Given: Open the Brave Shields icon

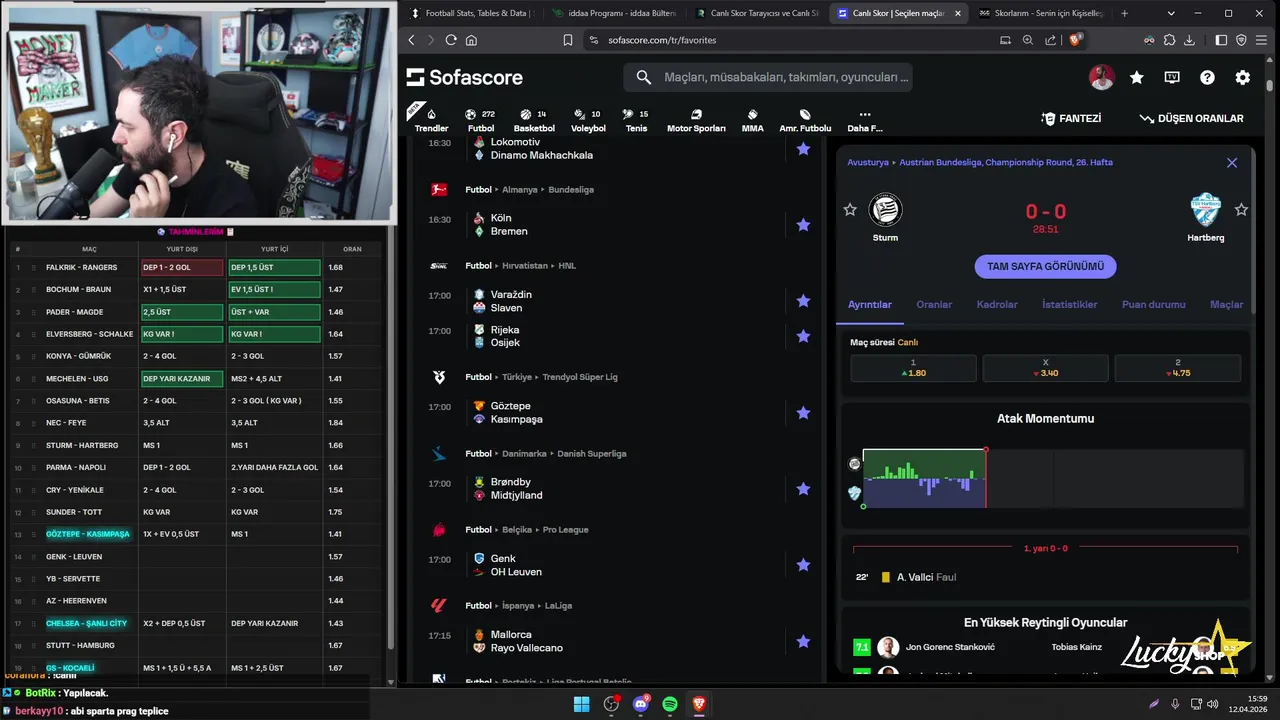Looking at the screenshot, I should point(1075,40).
